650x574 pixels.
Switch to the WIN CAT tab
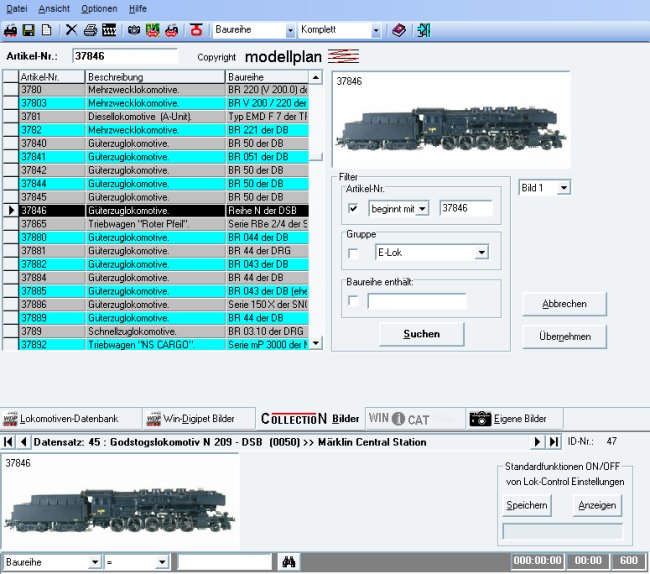coord(415,419)
